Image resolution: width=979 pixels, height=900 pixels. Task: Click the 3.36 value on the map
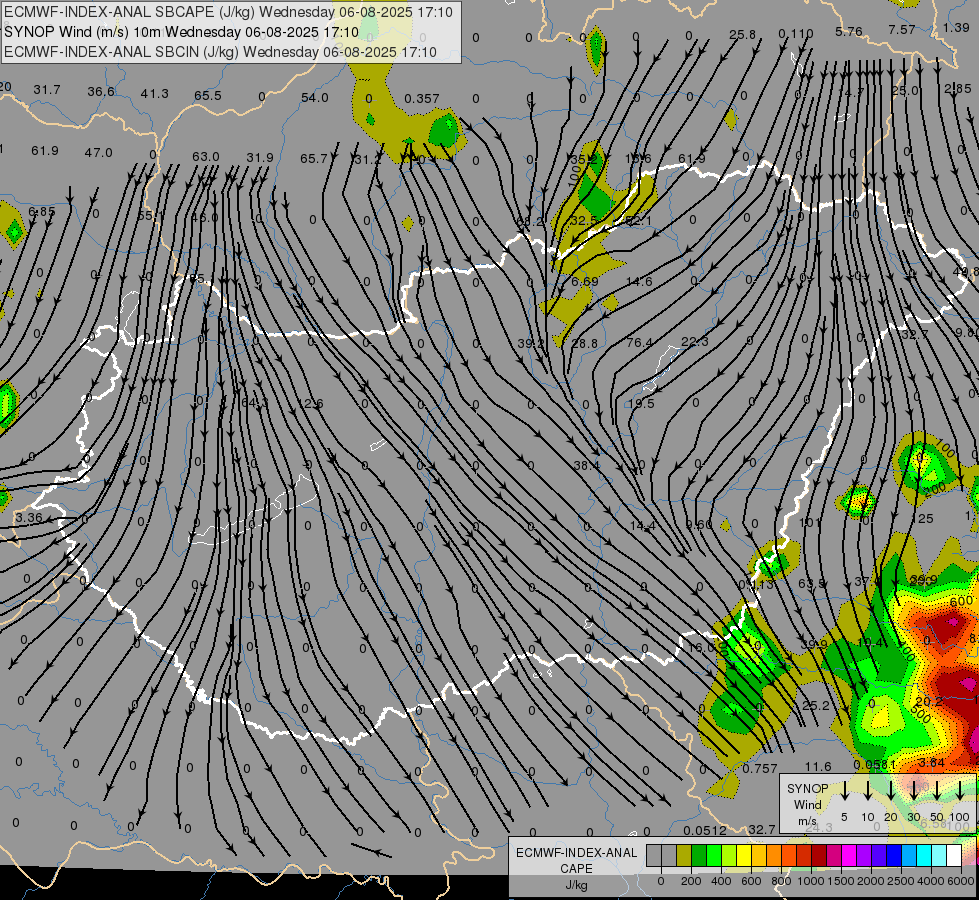coord(29,517)
